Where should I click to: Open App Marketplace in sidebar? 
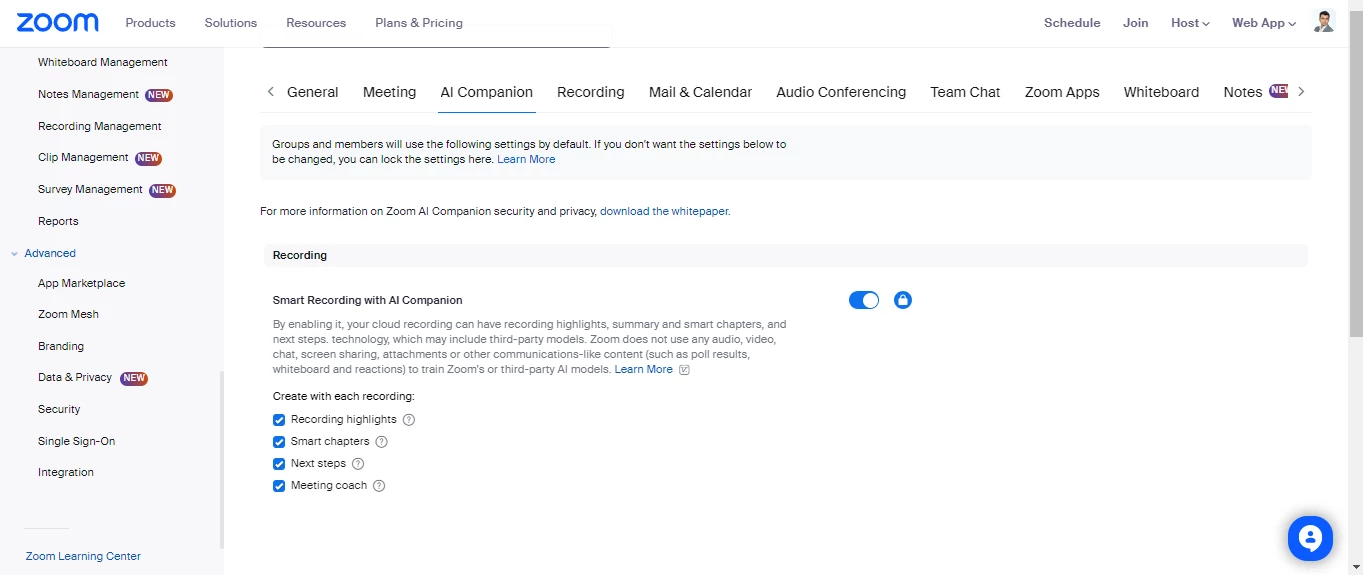82,283
